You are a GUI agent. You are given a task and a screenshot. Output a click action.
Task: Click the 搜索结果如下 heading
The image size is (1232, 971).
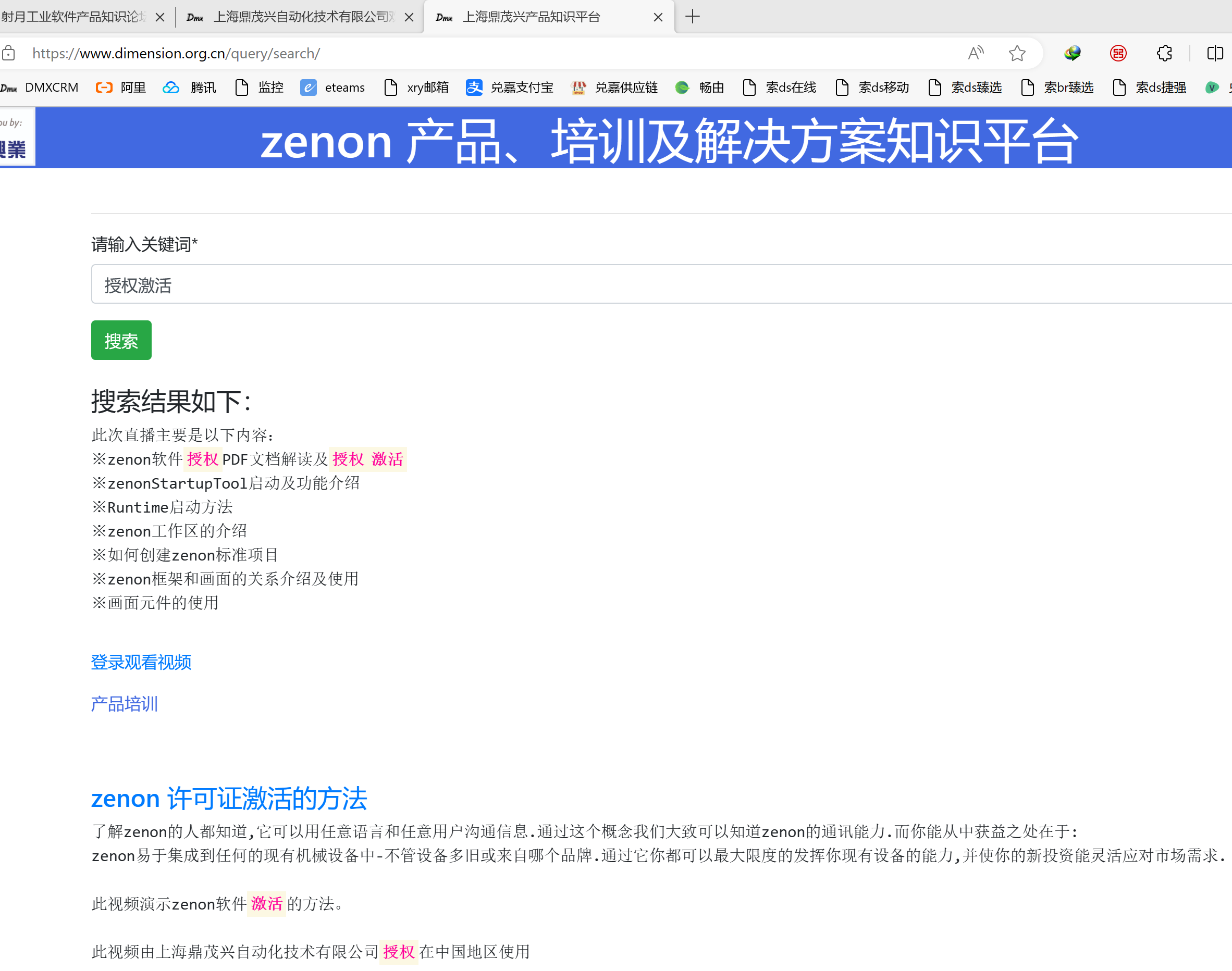pos(171,402)
